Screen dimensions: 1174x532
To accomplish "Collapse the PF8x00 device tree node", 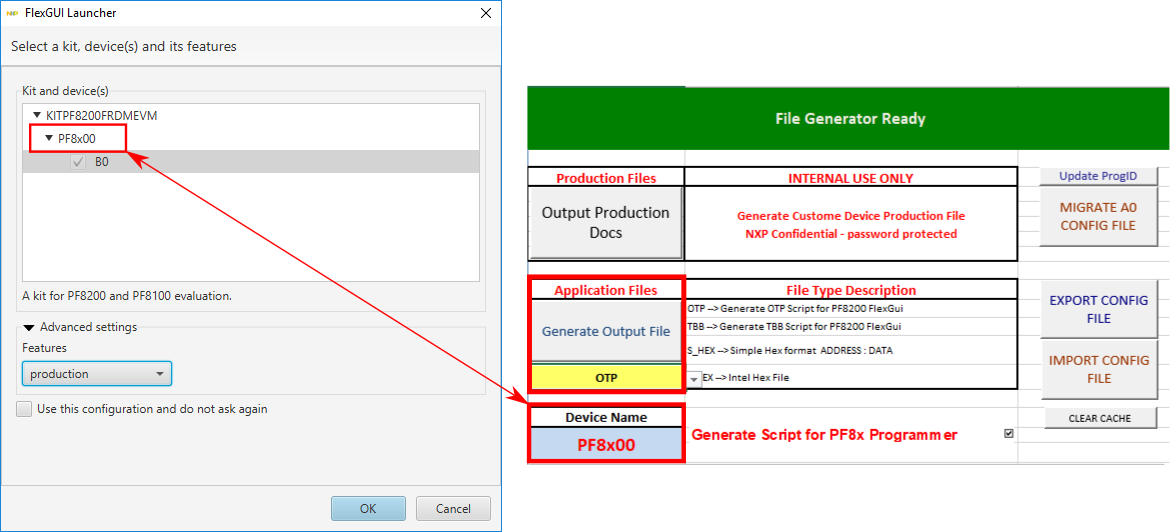I will (x=49, y=139).
